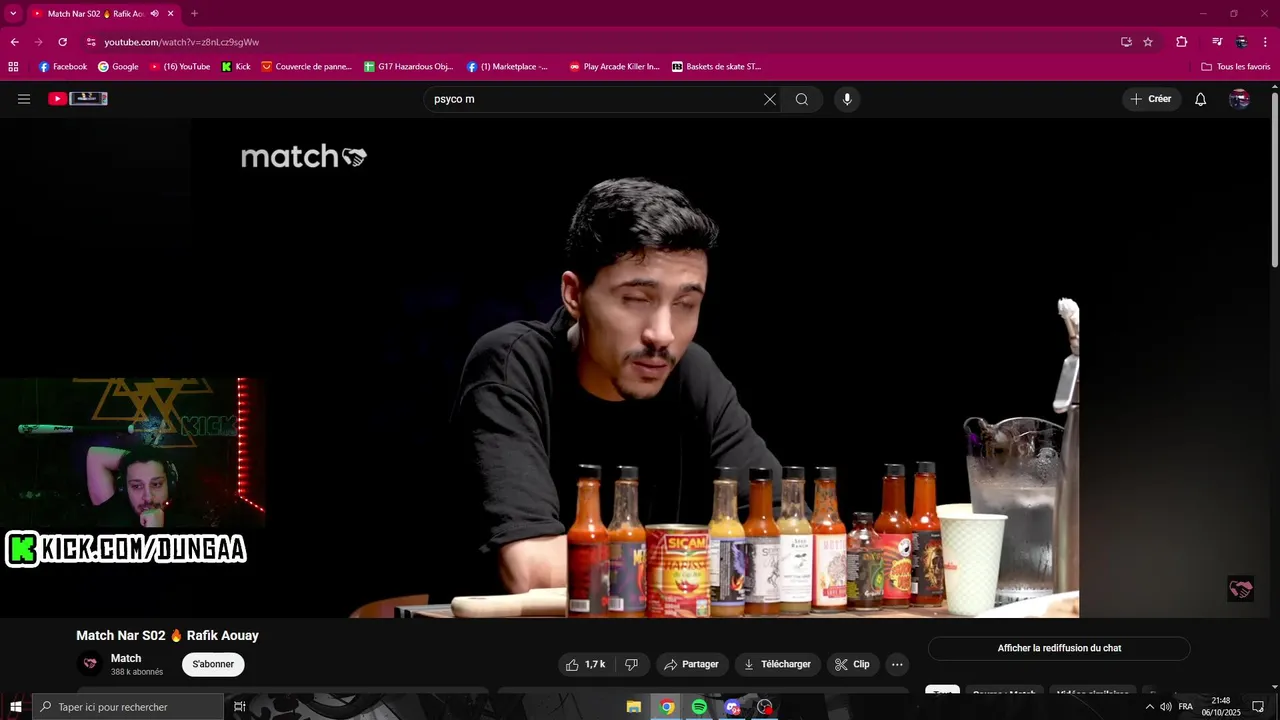Viewport: 1280px width, 720px height.
Task: Click Taper ici pour rechercher box
Action: point(128,707)
